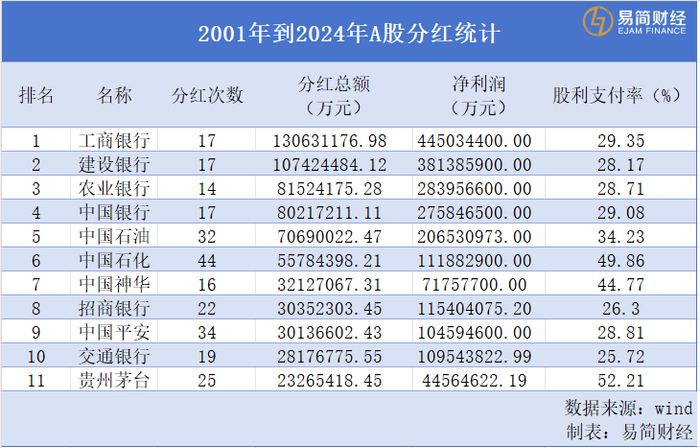Click net profit 71757700.00
This screenshot has width=700, height=448.
pos(475,285)
